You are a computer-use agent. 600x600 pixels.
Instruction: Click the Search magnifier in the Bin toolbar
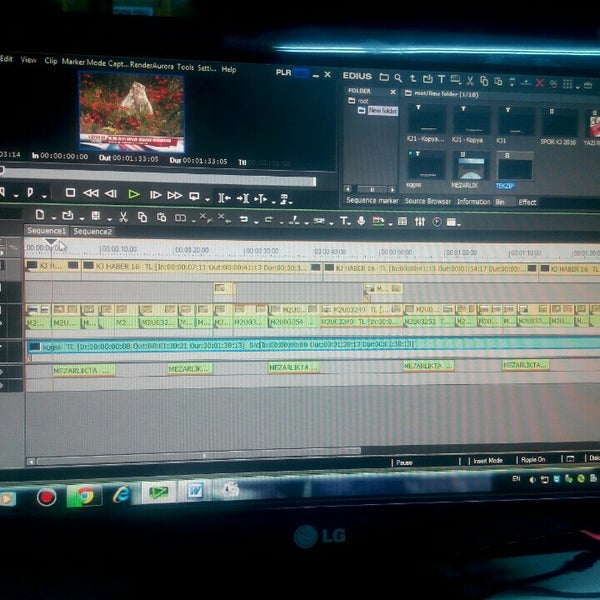pos(398,78)
